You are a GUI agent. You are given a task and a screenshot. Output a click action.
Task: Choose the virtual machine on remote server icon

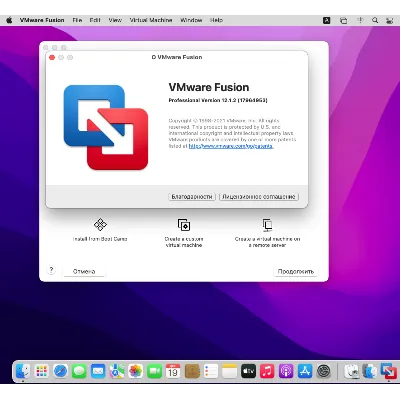pyautogui.click(x=267, y=225)
